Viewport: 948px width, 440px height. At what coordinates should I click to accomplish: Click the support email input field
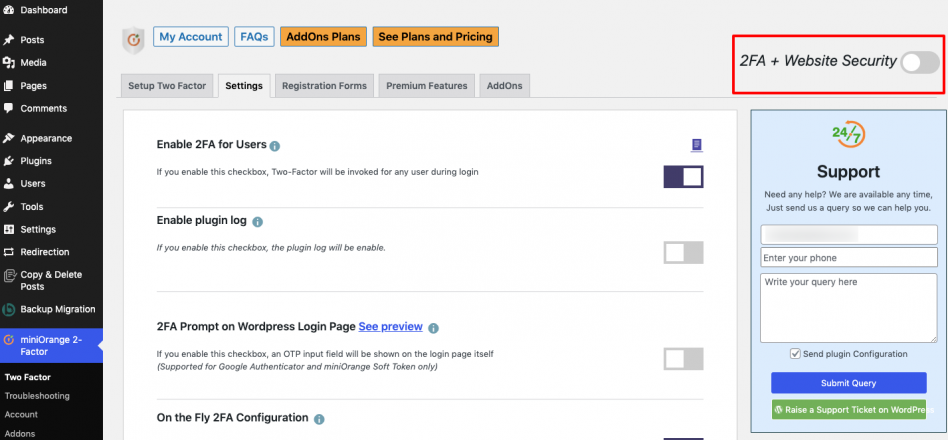pos(848,235)
